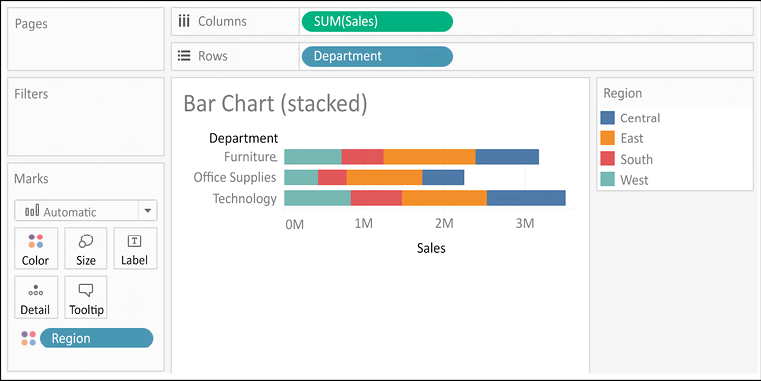Click color dots icon beside Region pill
This screenshot has width=761, height=381.
[29, 338]
